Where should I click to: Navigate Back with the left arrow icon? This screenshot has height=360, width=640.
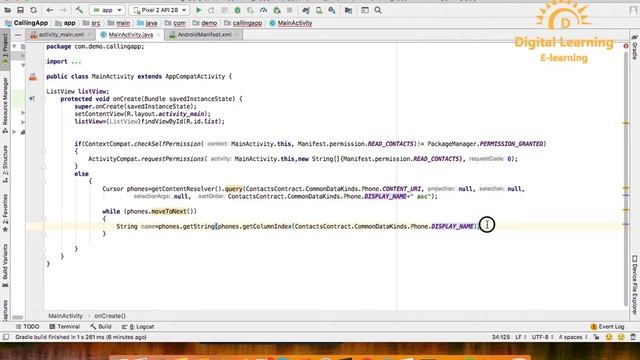pyautogui.click(x=50, y=10)
